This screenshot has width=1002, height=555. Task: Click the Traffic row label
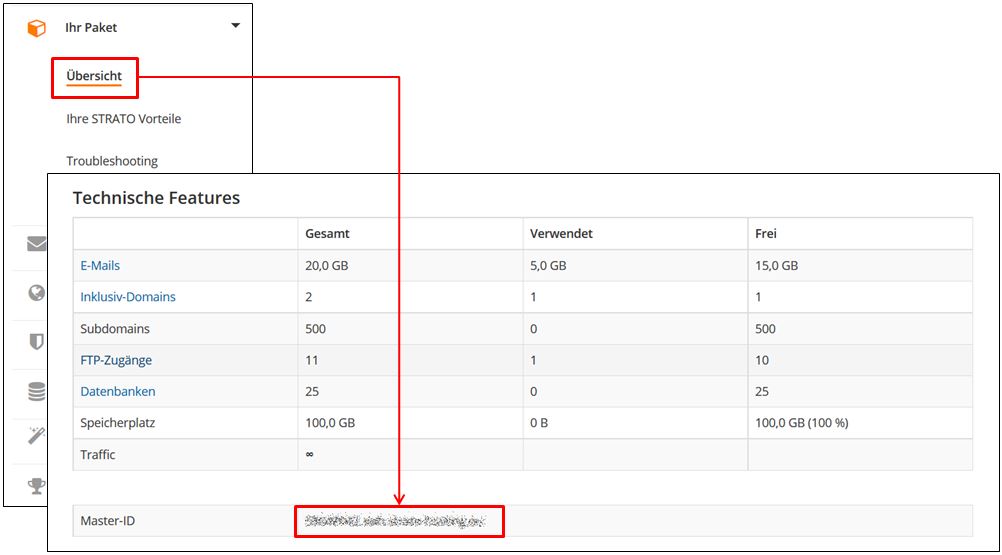pos(98,455)
